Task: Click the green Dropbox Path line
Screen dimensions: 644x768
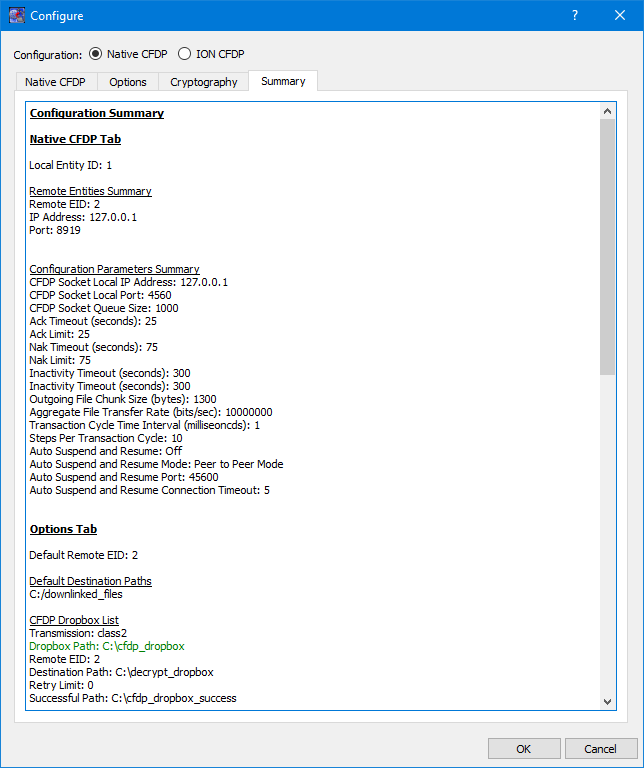Action: 107,646
